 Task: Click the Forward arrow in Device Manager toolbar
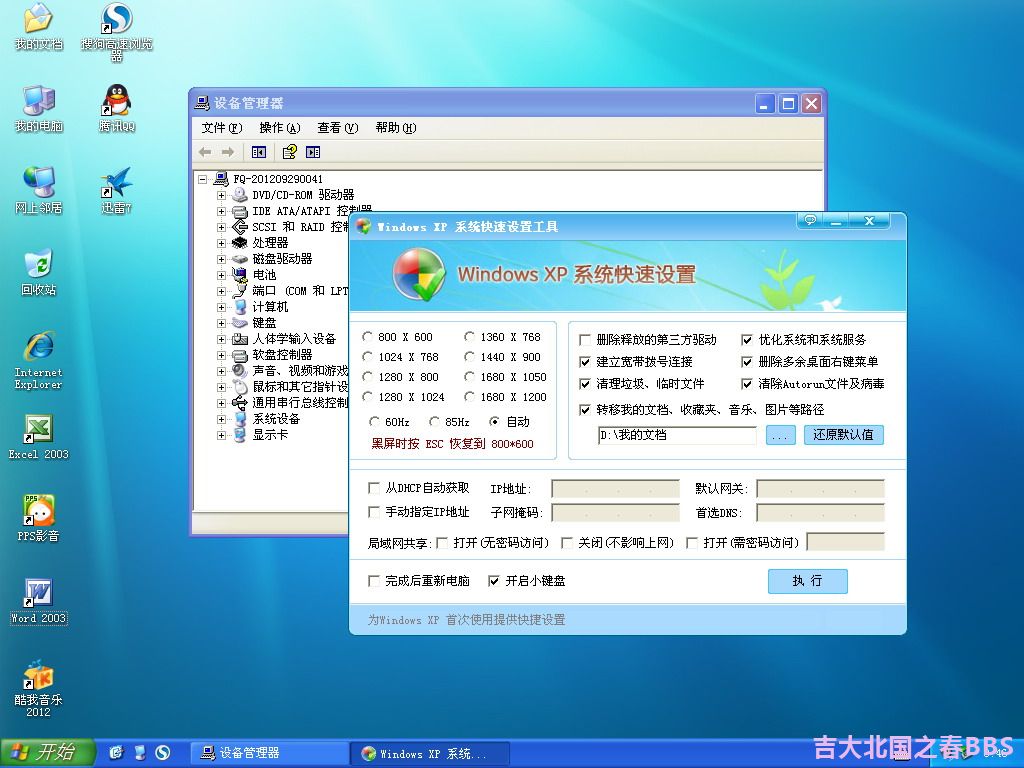click(x=228, y=152)
